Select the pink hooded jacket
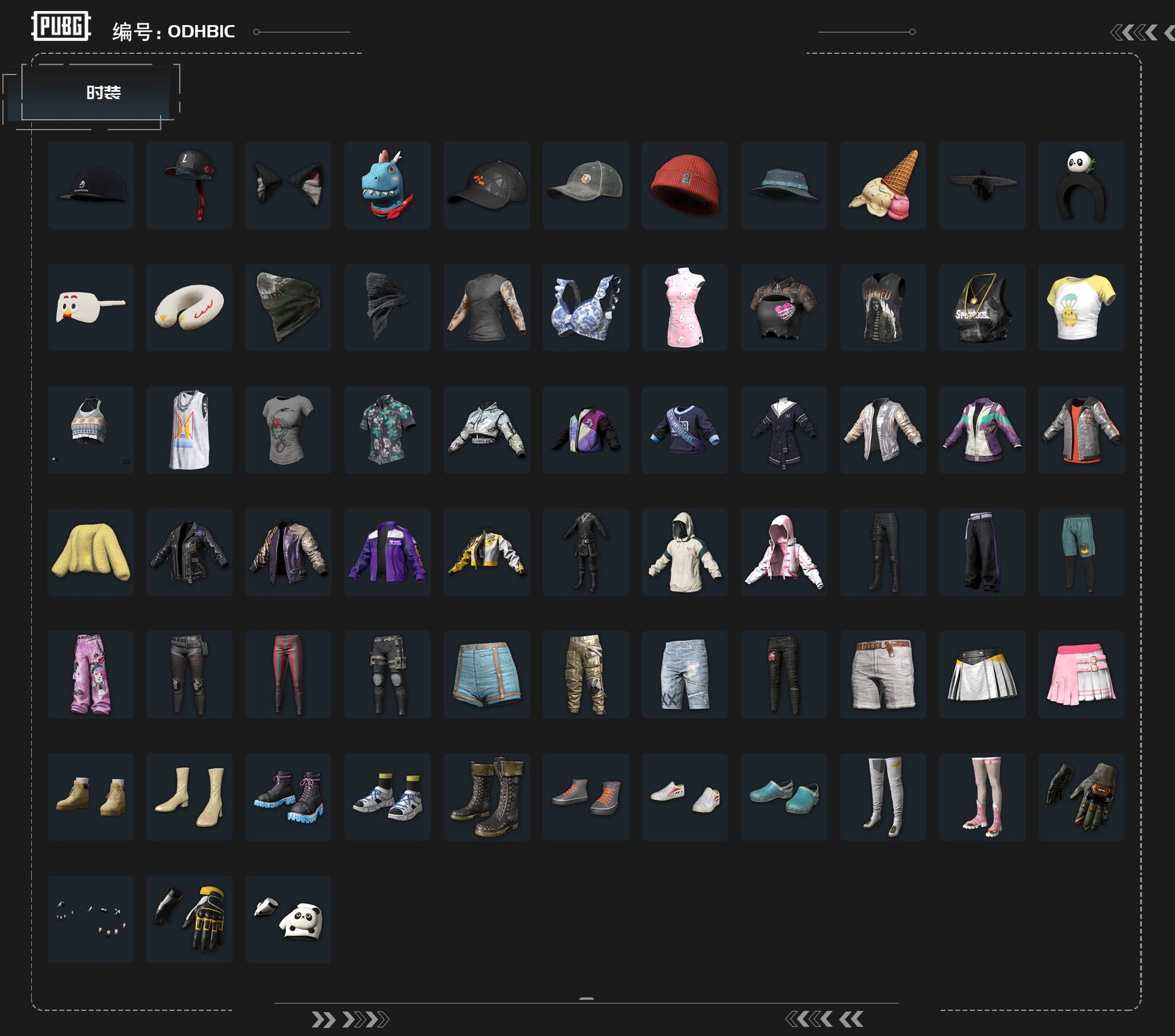Image resolution: width=1175 pixels, height=1036 pixels. [x=784, y=552]
